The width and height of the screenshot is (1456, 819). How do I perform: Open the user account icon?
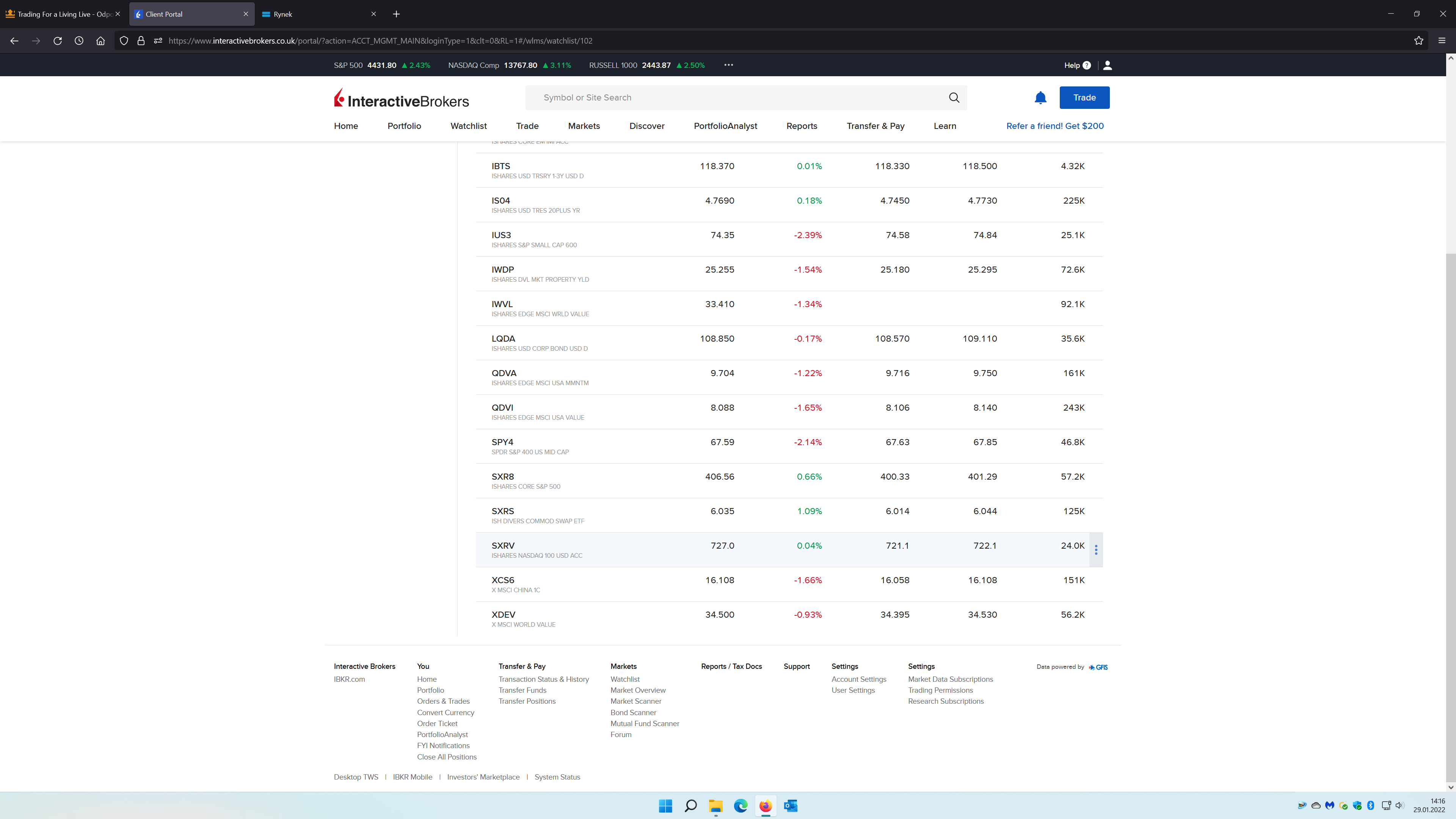(1107, 66)
